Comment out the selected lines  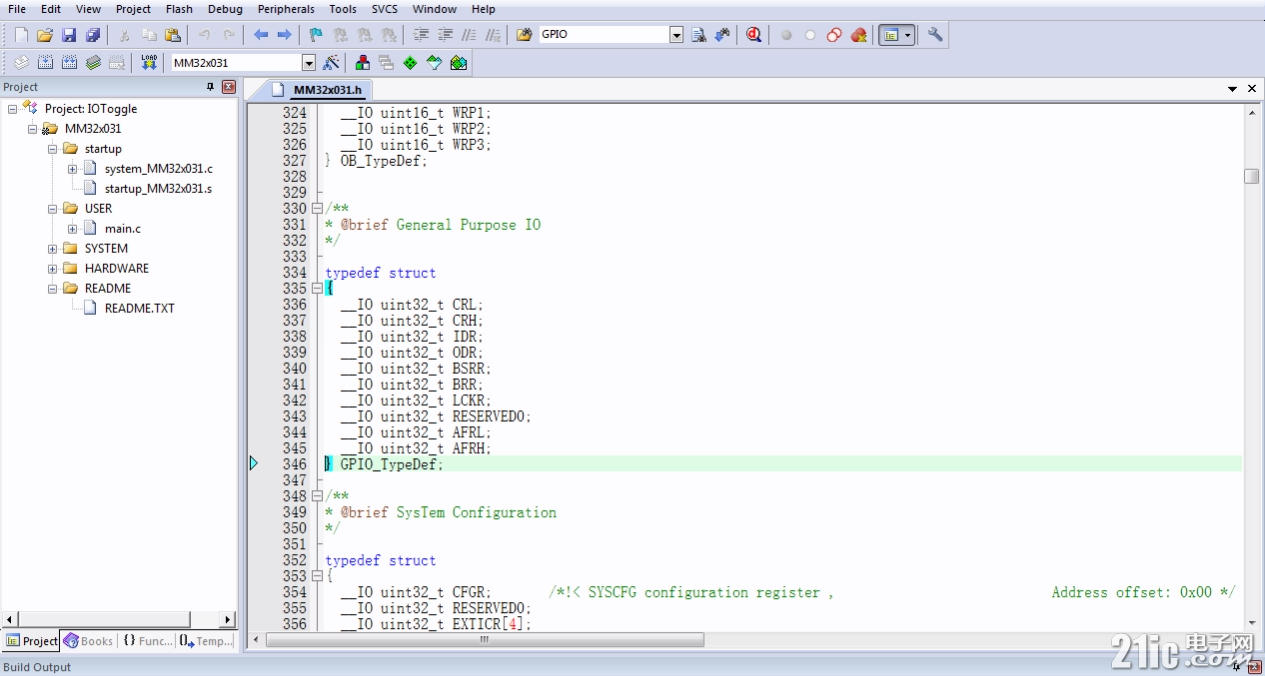pyautogui.click(x=469, y=35)
